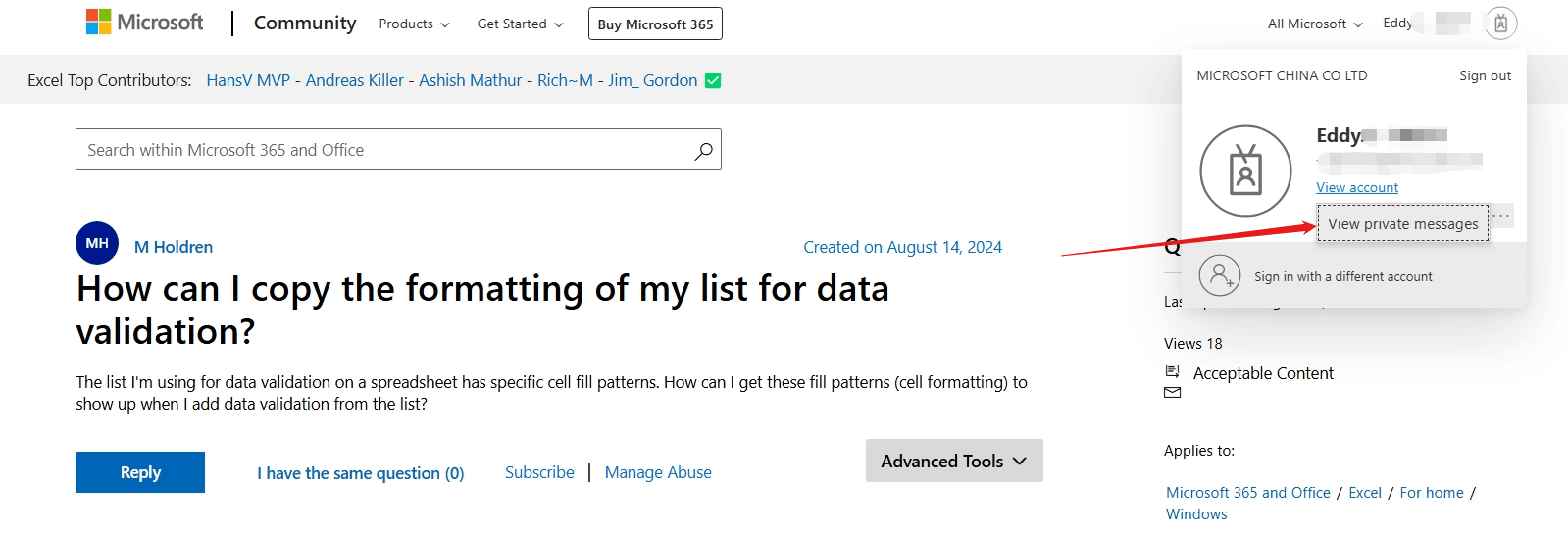Click the Buy Microsoft 365 button
Image resolution: width=1568 pixels, height=536 pixels.
coord(655,24)
